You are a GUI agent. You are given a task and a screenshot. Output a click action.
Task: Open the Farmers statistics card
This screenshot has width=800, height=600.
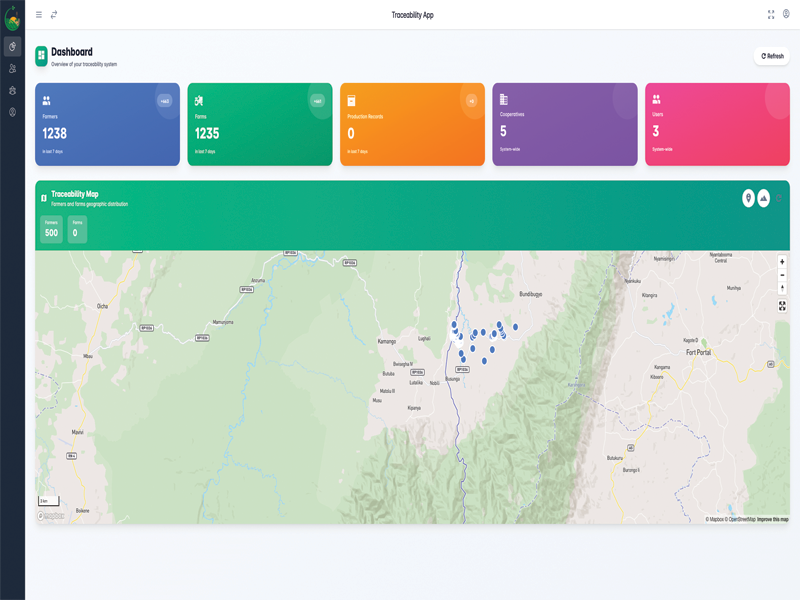pos(107,125)
